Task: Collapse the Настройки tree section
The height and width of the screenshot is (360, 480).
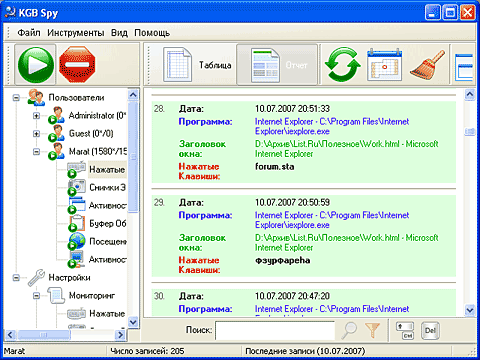Action: (x=16, y=277)
